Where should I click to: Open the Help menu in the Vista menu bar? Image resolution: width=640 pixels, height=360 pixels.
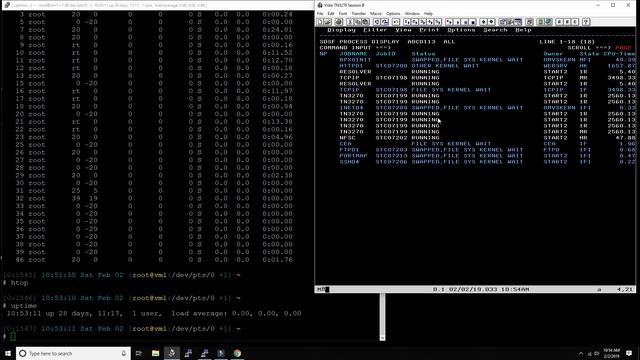[x=428, y=13]
